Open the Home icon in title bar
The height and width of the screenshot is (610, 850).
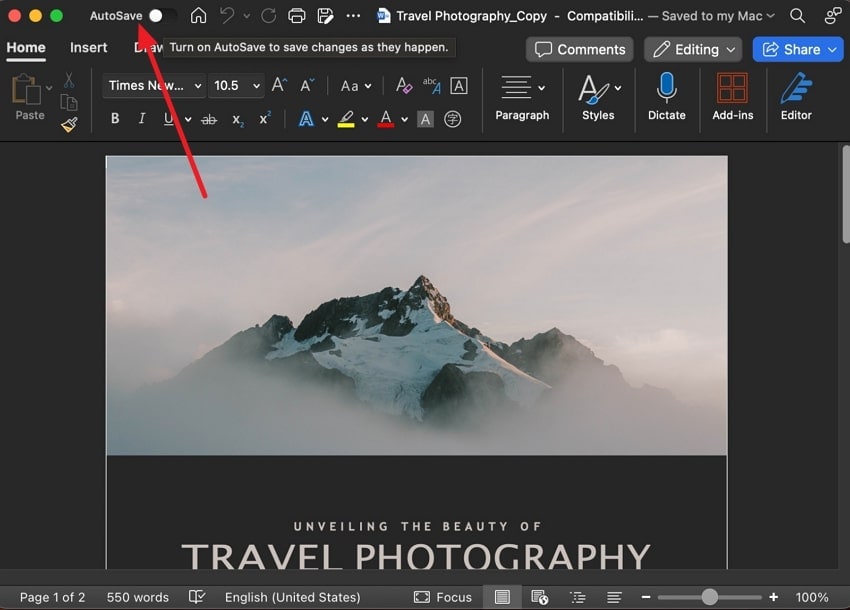pos(198,16)
